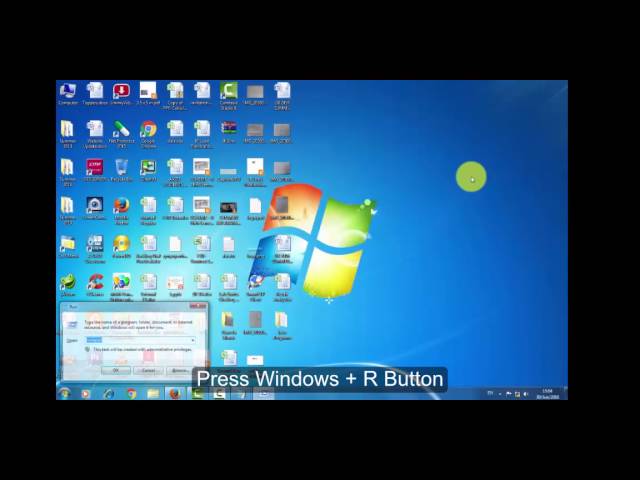Open the Computer desktop icon
Viewport: 640px width, 480px height.
pos(68,94)
